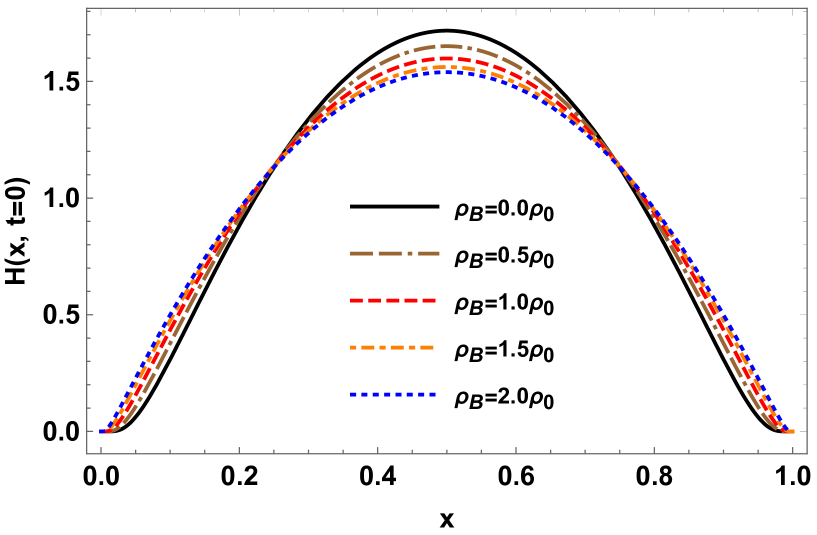817x535 pixels.
Task: Click the curves' end point at bottom right
Action: (x=792, y=432)
